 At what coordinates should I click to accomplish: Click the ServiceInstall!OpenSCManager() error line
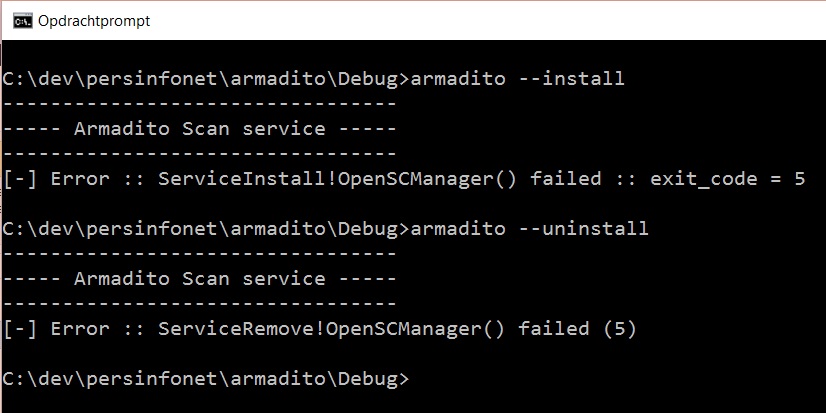[x=404, y=179]
